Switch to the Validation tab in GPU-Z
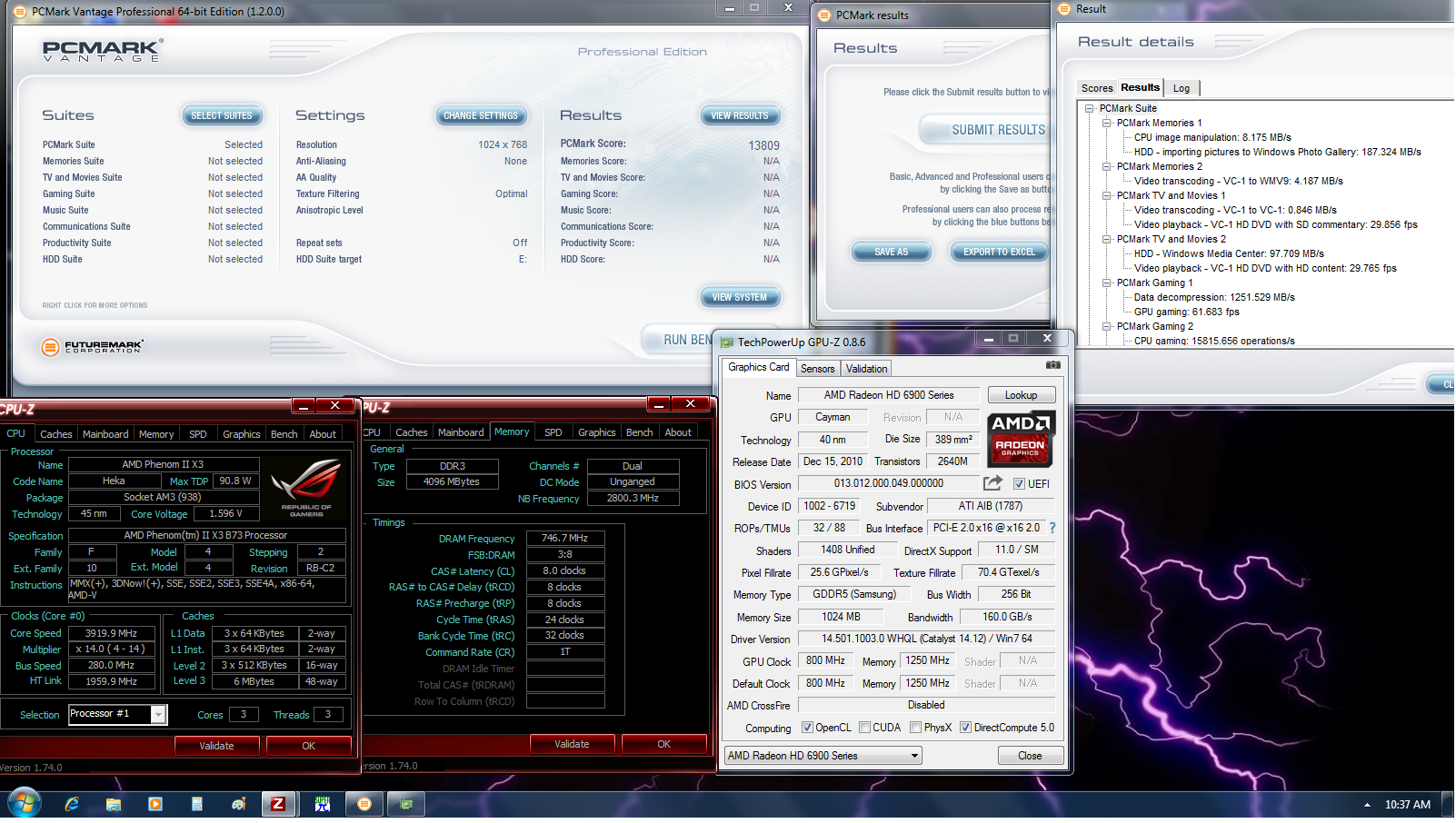Image resolution: width=1456 pixels, height=823 pixels. click(866, 369)
